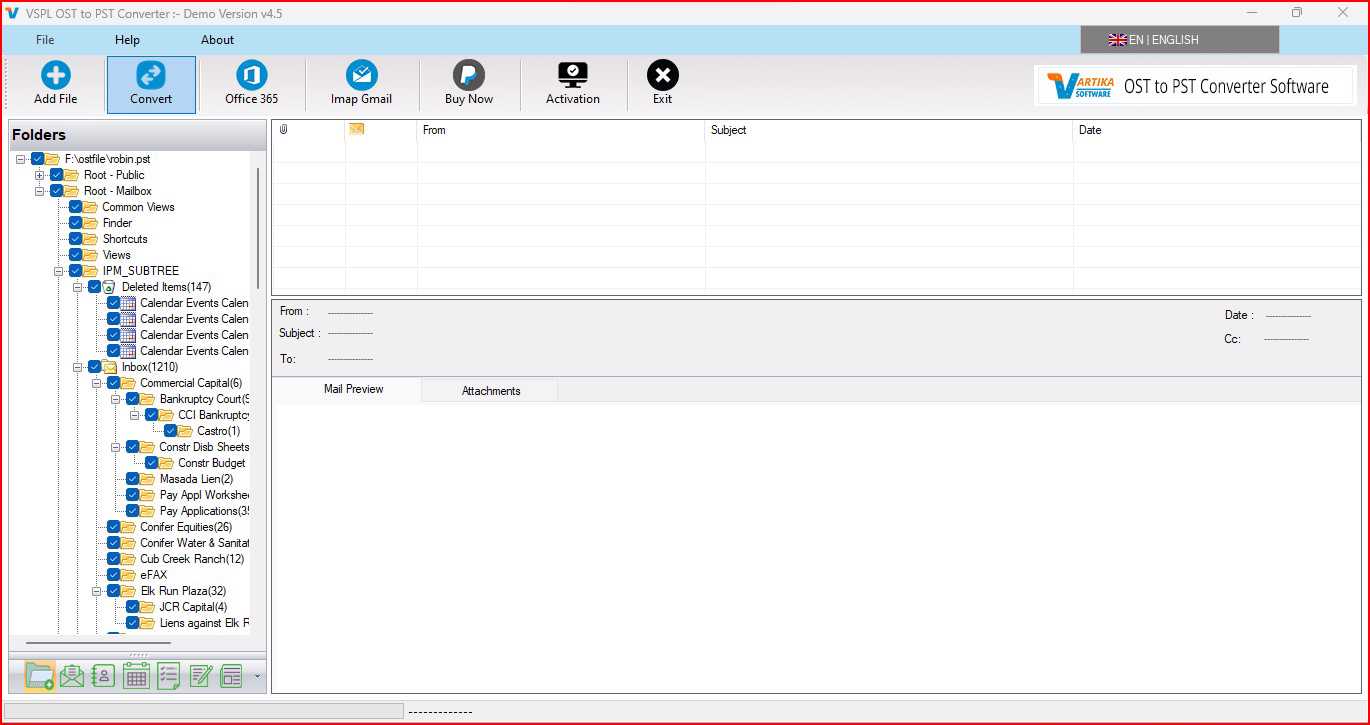Click the Deleted Items recycle bin icon
This screenshot has width=1370, height=725.
coord(109,287)
